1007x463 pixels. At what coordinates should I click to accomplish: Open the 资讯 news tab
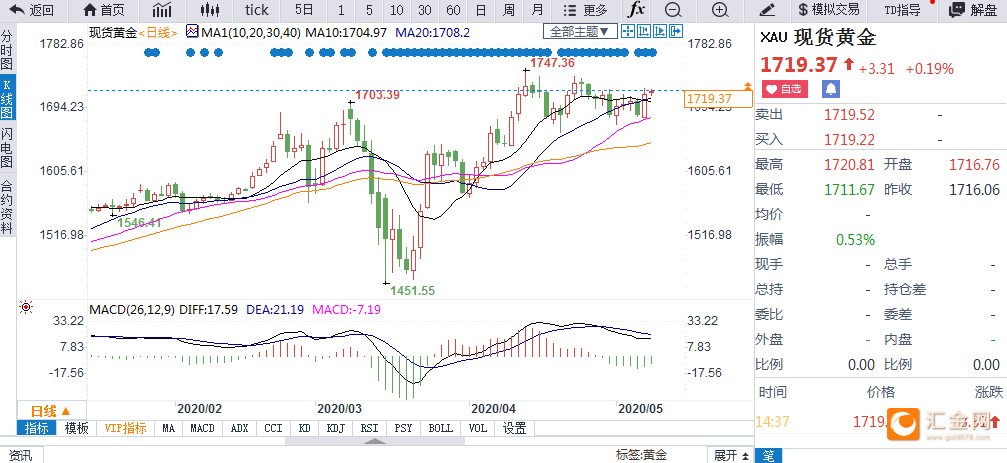click(21, 455)
